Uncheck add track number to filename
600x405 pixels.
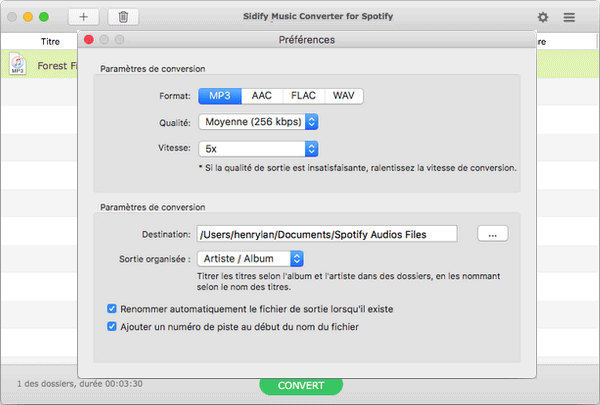pyautogui.click(x=111, y=326)
